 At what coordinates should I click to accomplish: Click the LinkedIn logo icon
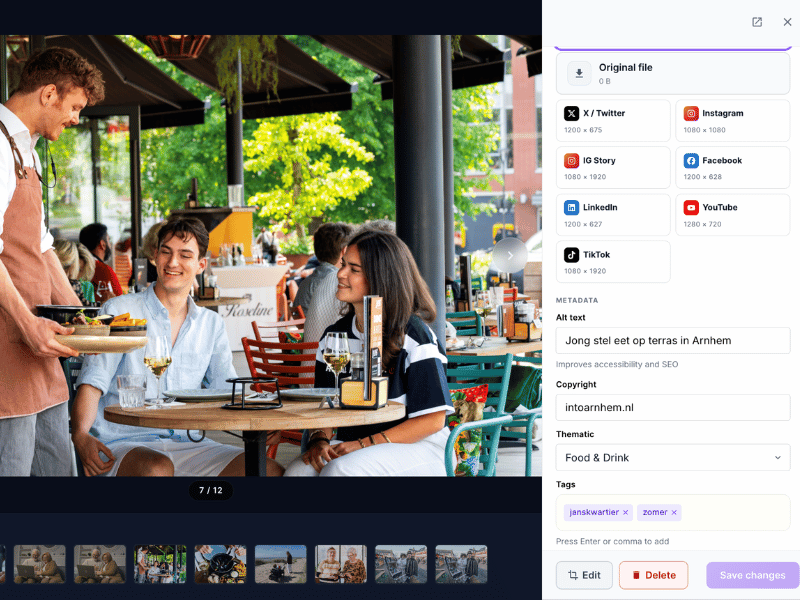coord(571,208)
